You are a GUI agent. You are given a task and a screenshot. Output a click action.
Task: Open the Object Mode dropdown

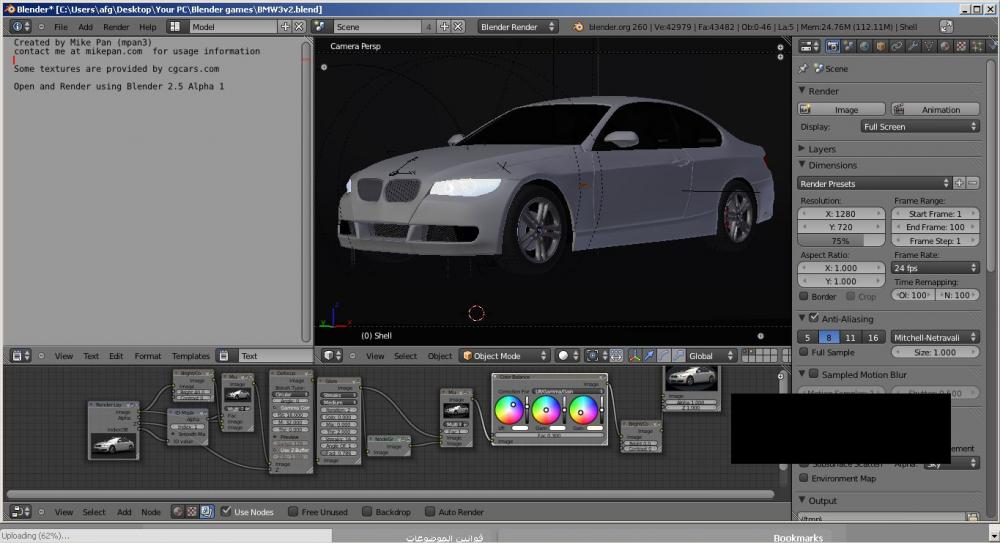pos(504,356)
